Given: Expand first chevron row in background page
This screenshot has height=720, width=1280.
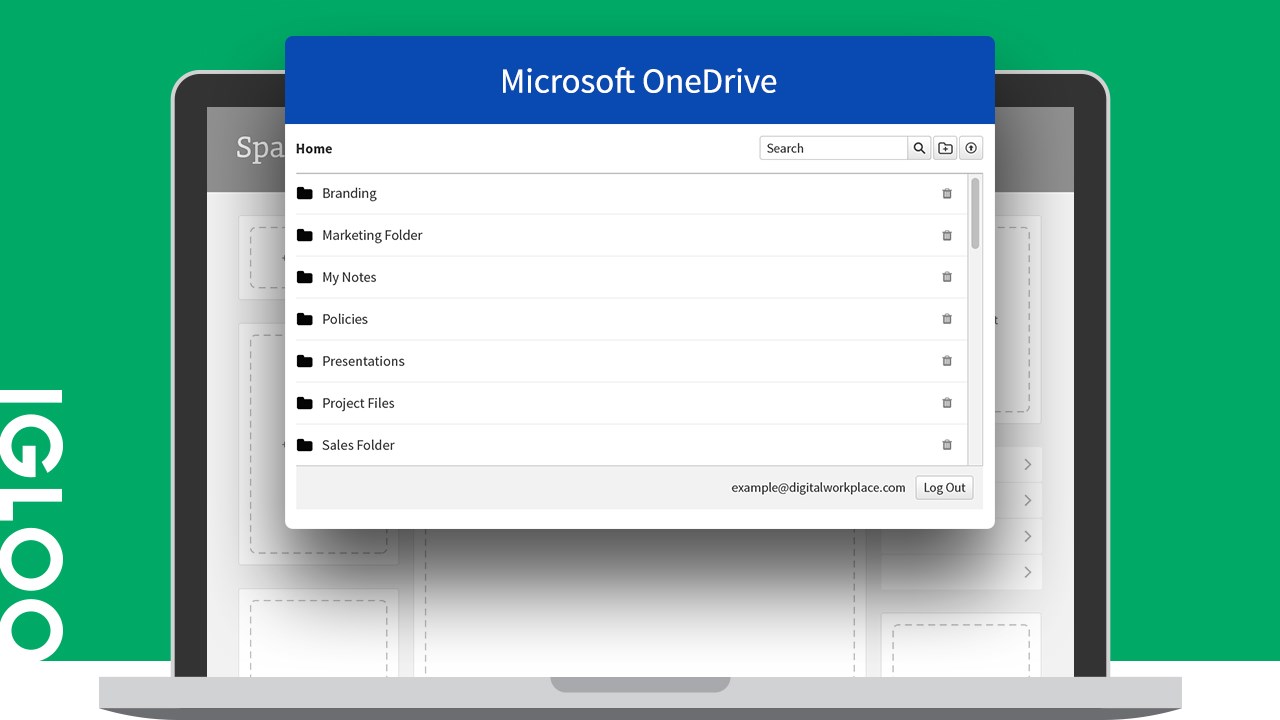Looking at the screenshot, I should [x=1028, y=465].
